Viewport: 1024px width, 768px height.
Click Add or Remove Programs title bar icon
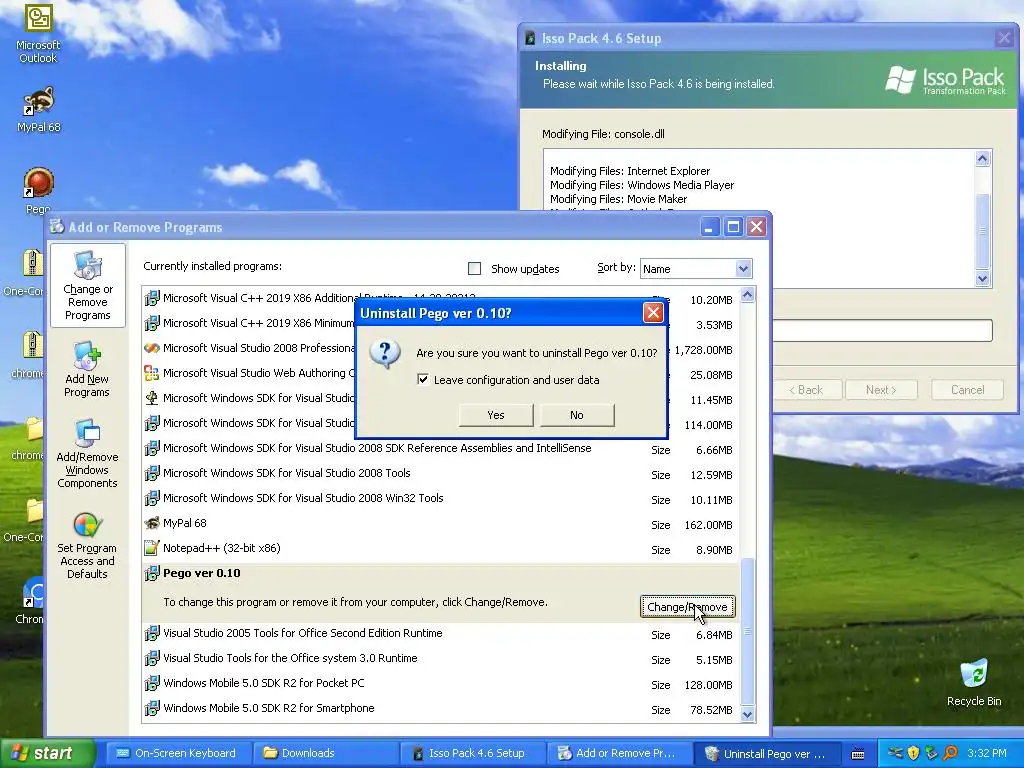57,227
